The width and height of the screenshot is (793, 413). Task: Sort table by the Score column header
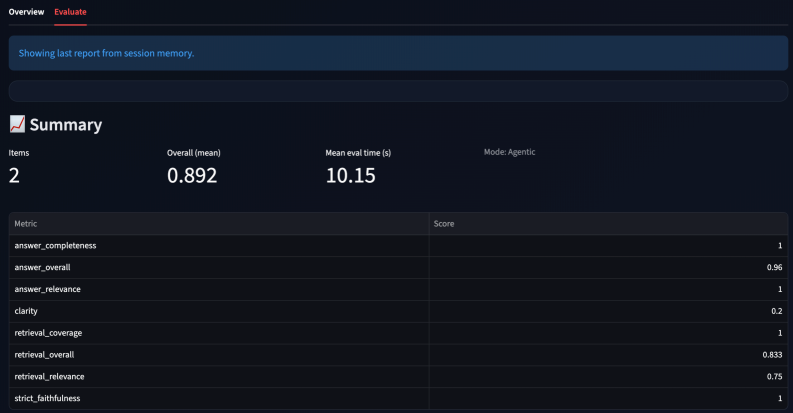pyautogui.click(x=444, y=224)
